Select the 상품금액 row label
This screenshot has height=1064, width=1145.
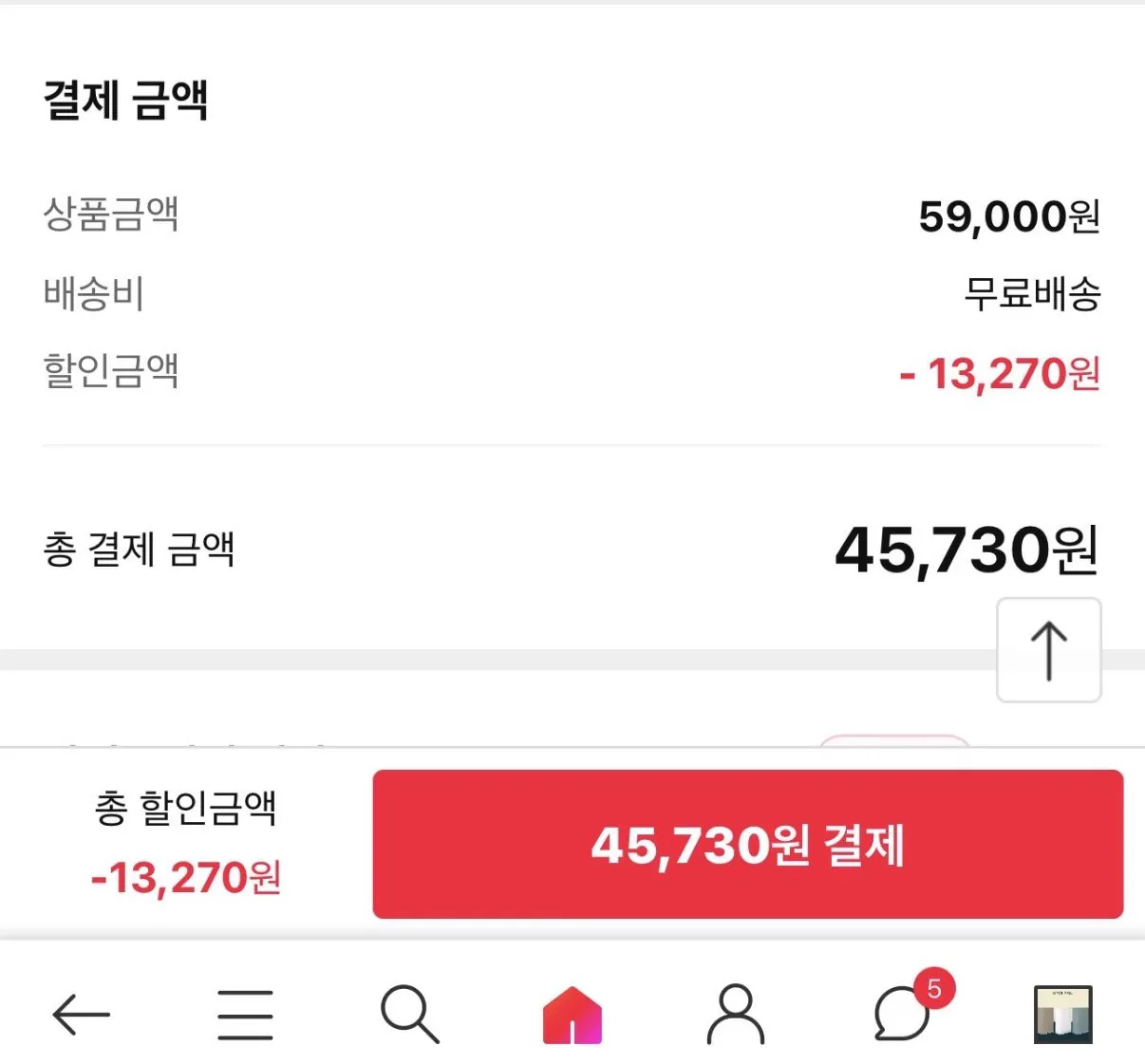pos(111,215)
